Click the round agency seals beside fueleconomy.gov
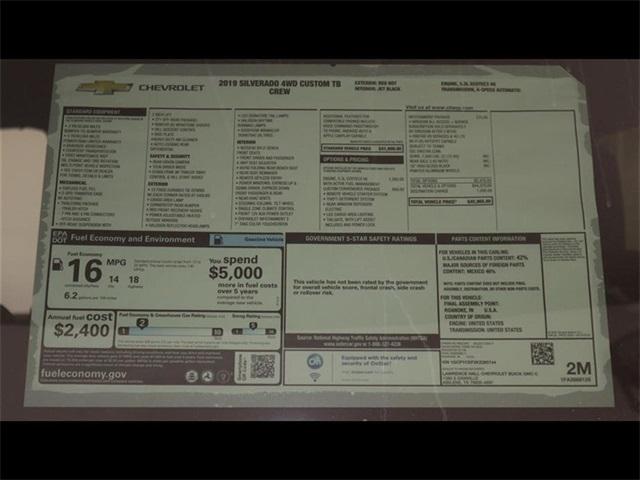 click(x=205, y=376)
